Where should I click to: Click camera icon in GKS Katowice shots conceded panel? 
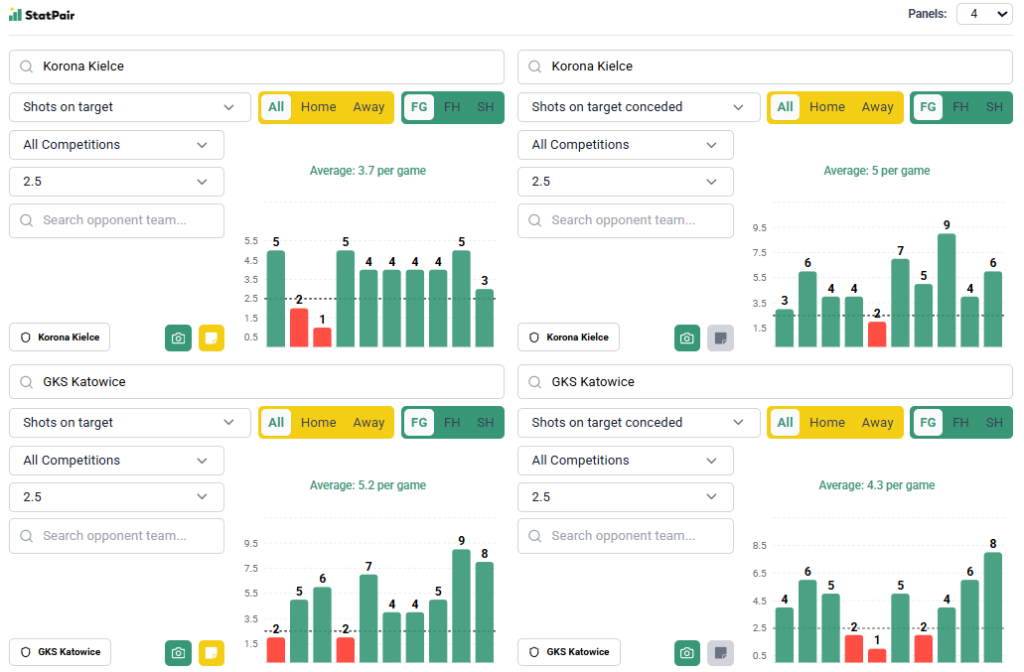pyautogui.click(x=687, y=653)
